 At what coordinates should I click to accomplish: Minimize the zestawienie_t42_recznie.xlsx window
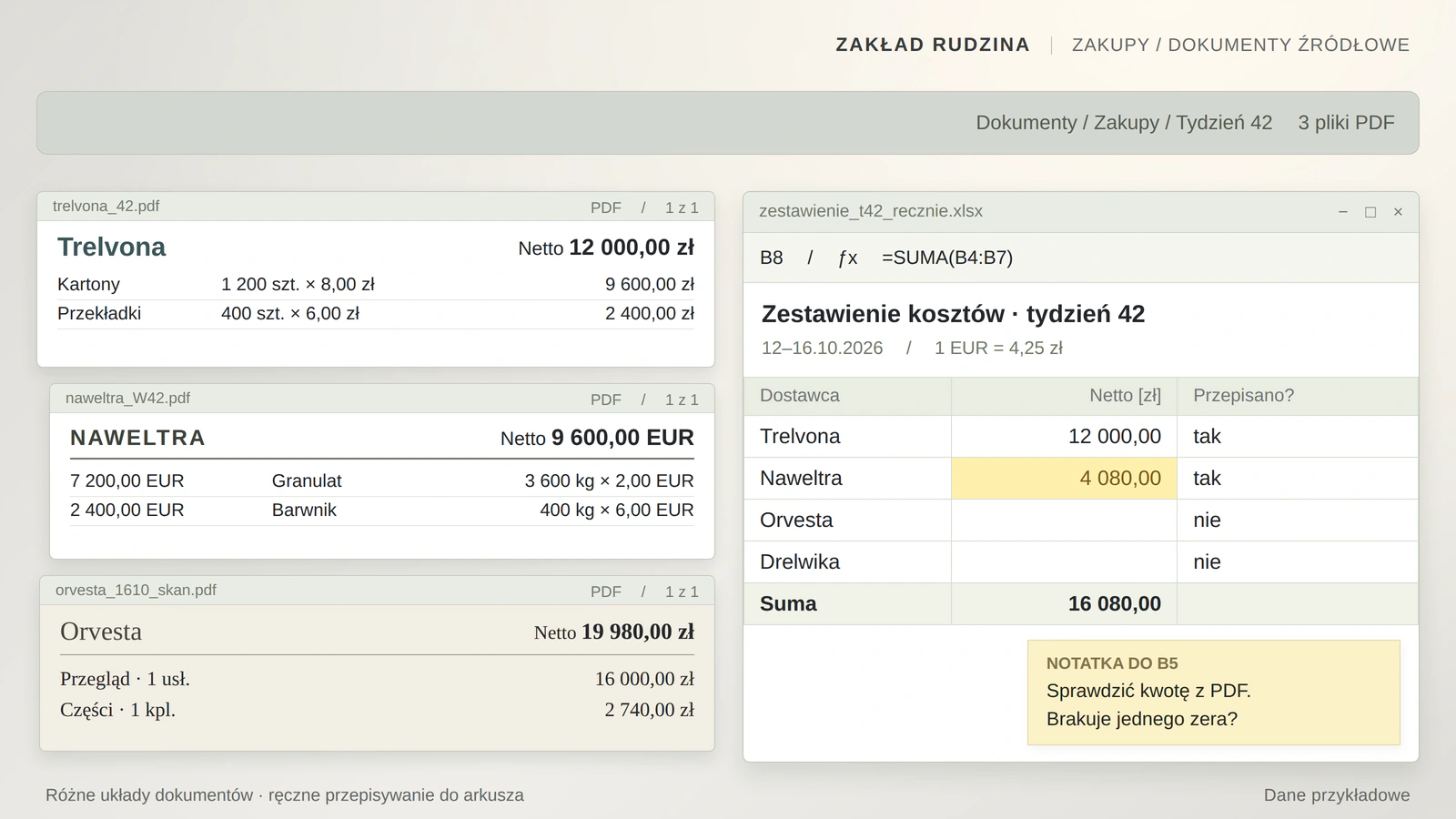[1343, 212]
